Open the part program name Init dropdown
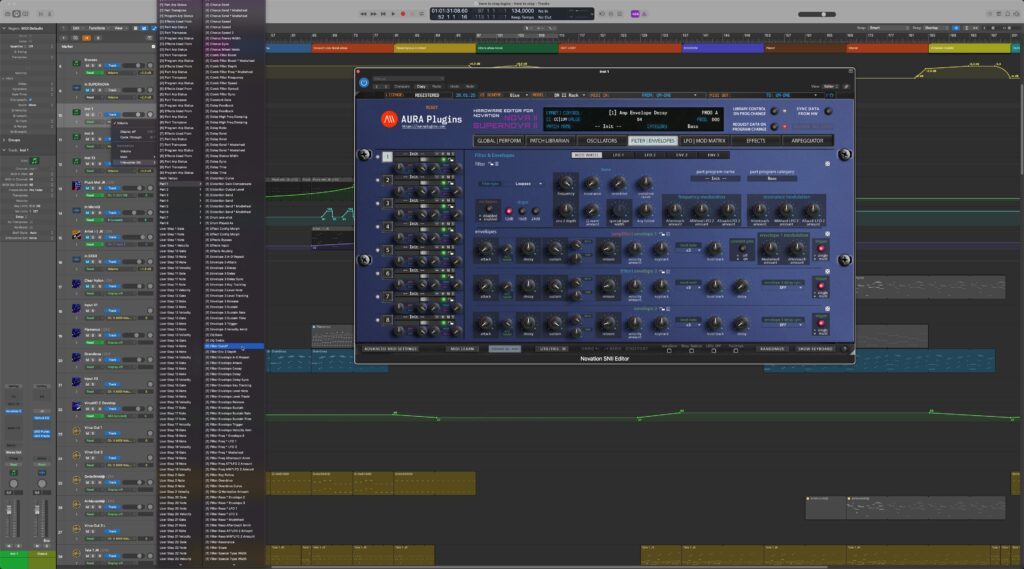The width and height of the screenshot is (1024, 569). (716, 178)
